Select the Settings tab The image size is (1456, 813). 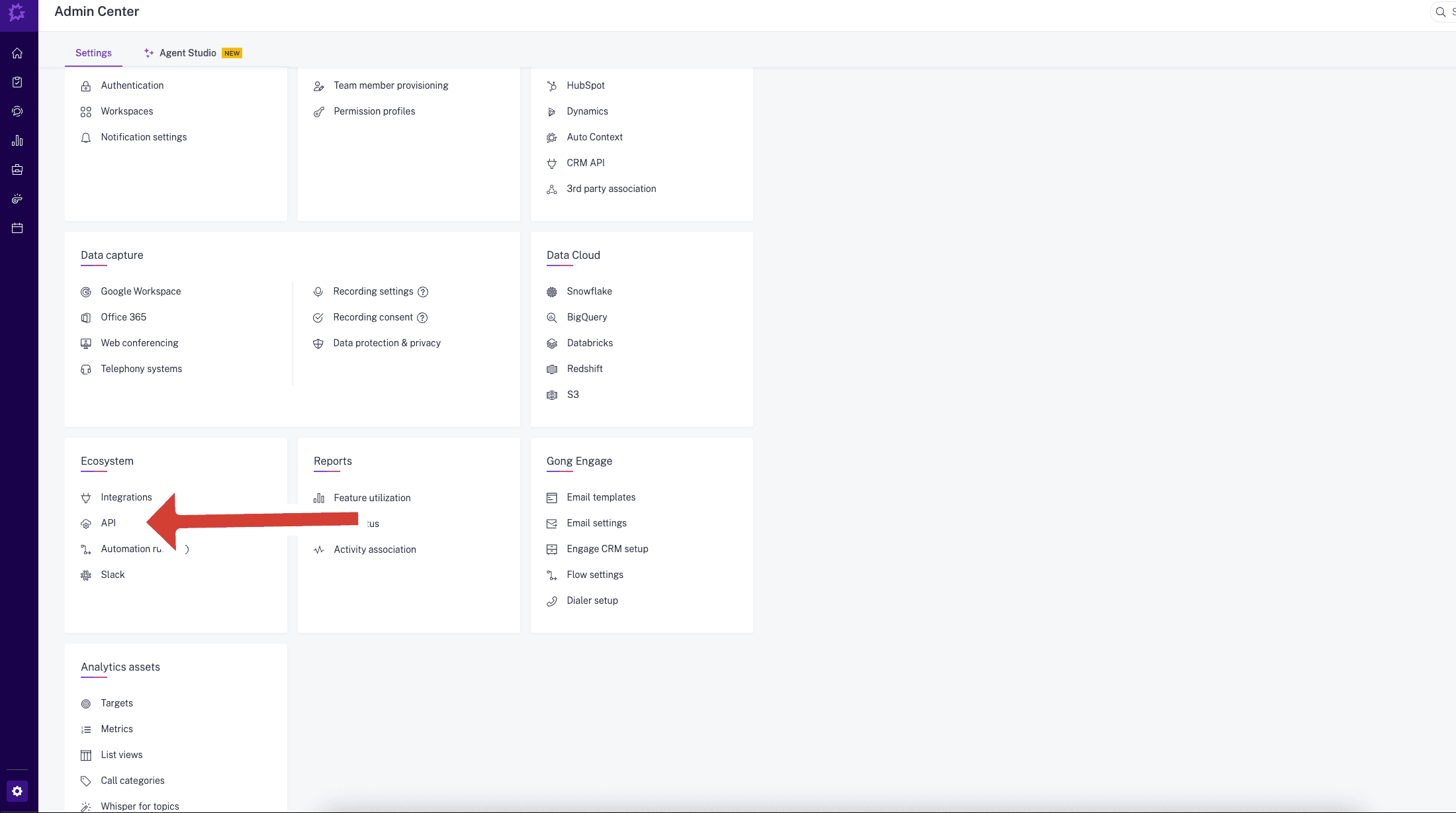click(93, 53)
